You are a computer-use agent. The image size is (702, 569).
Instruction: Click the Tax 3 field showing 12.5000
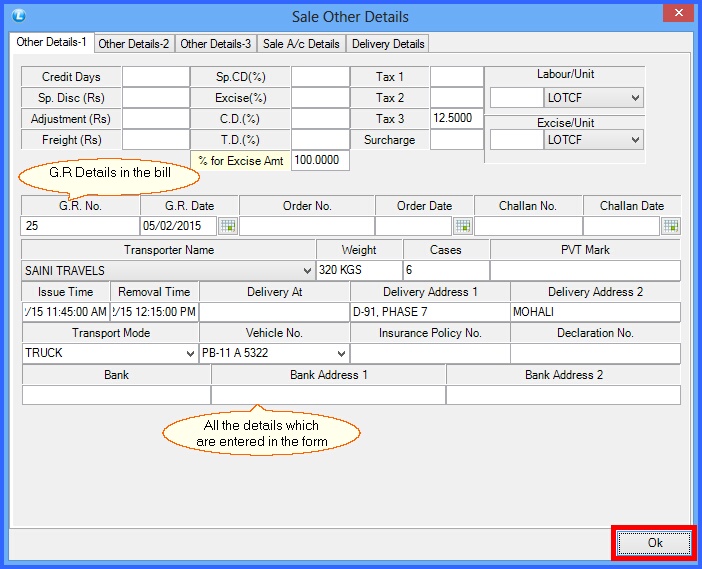tap(457, 119)
